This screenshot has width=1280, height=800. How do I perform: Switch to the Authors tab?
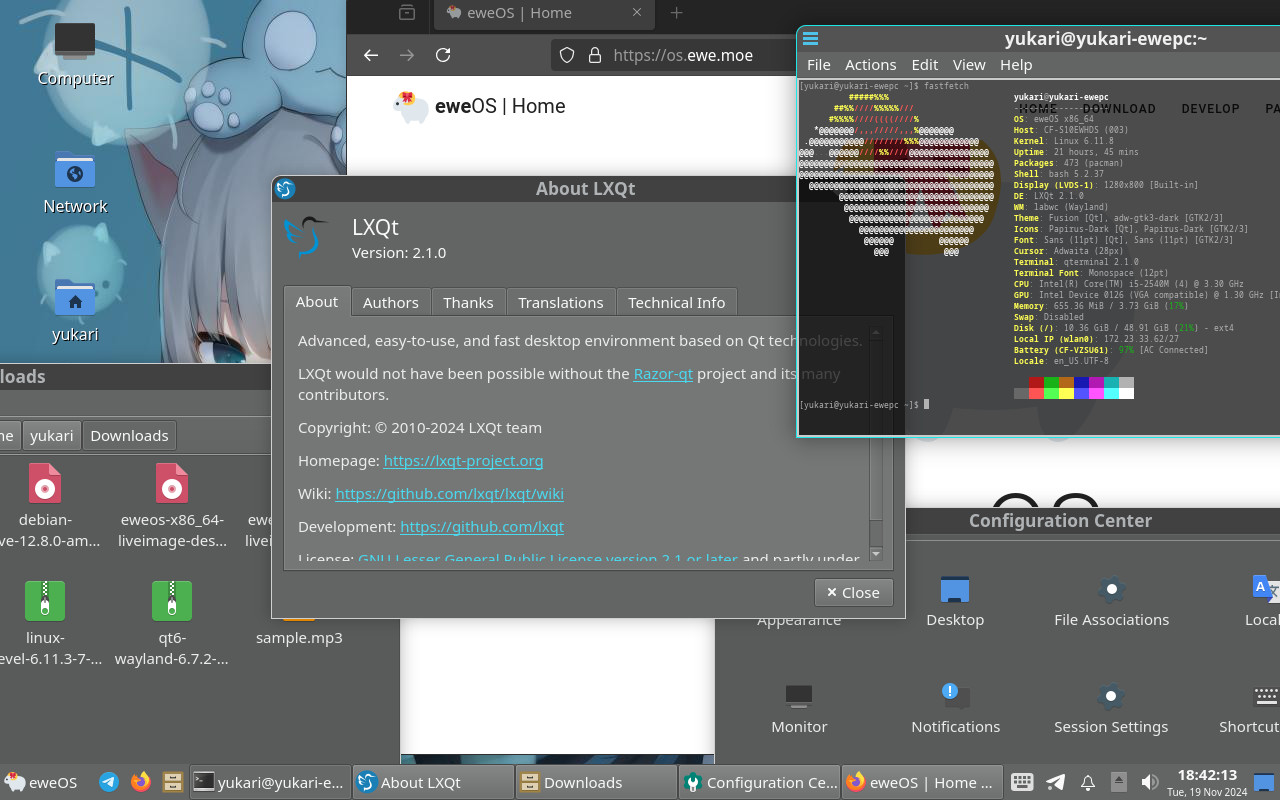390,302
